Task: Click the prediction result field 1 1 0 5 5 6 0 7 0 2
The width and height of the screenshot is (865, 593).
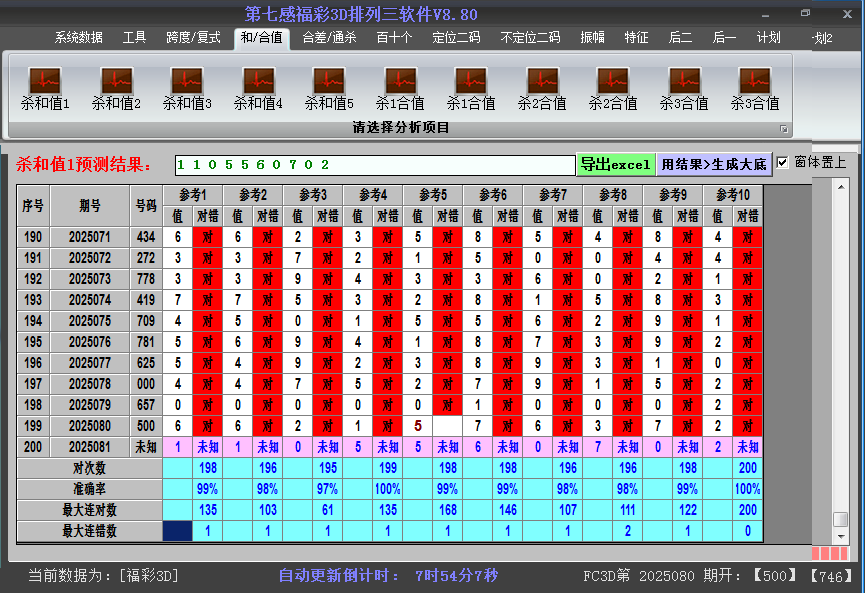Action: pyautogui.click(x=375, y=165)
